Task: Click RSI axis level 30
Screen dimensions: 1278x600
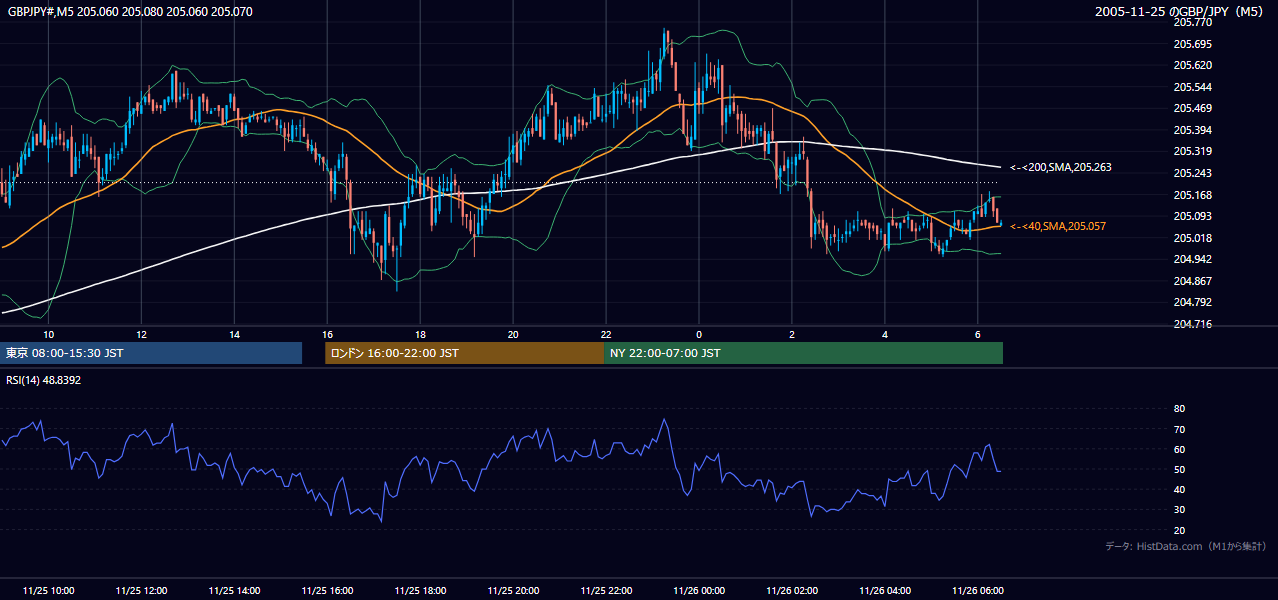Action: coord(1179,510)
